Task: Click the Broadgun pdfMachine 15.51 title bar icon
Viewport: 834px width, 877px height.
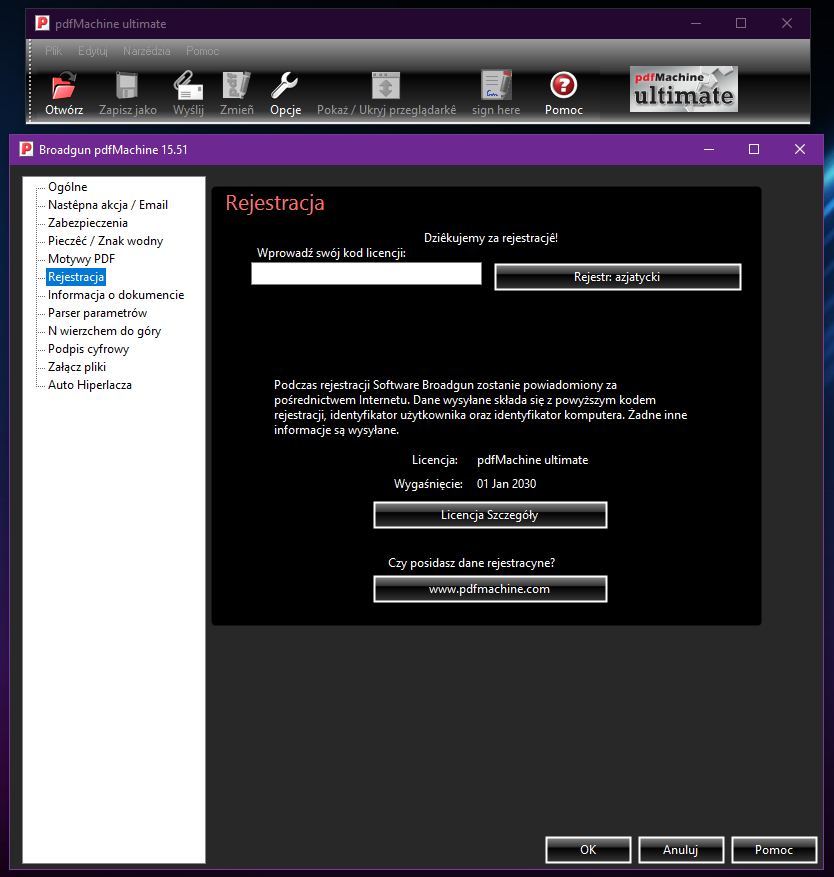Action: click(26, 149)
